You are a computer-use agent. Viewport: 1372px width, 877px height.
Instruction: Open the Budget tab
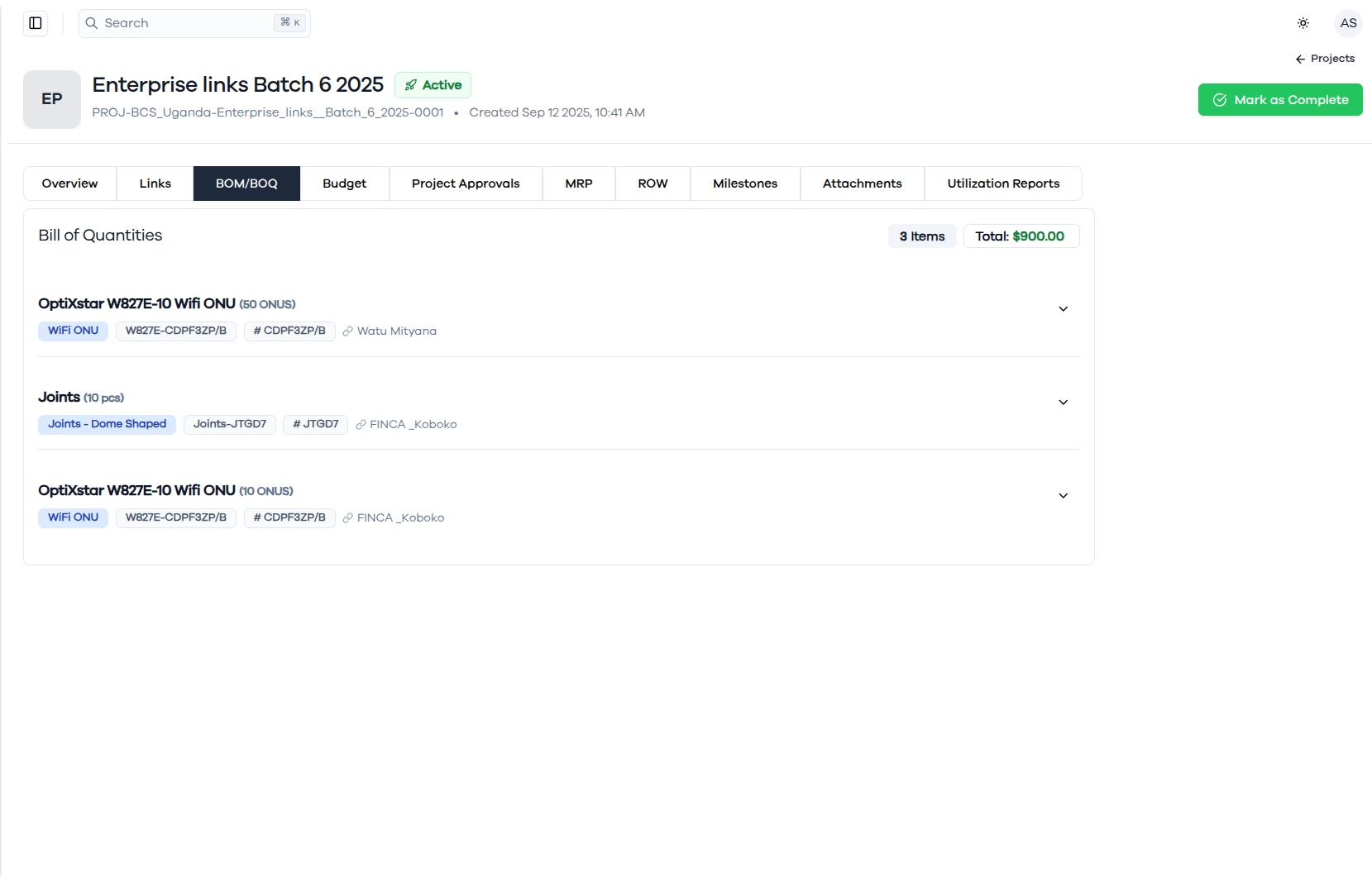(x=345, y=184)
